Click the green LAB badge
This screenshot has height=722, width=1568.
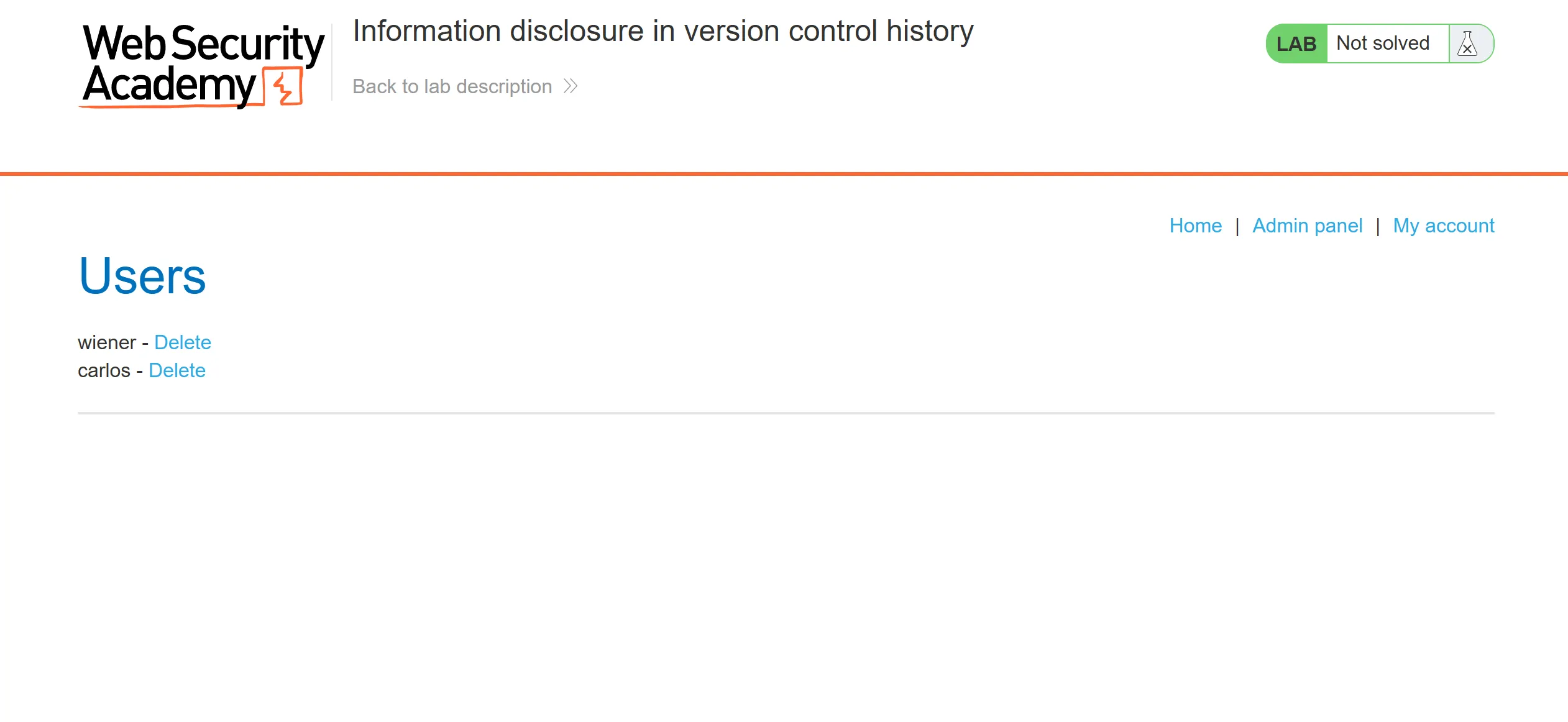[x=1296, y=43]
